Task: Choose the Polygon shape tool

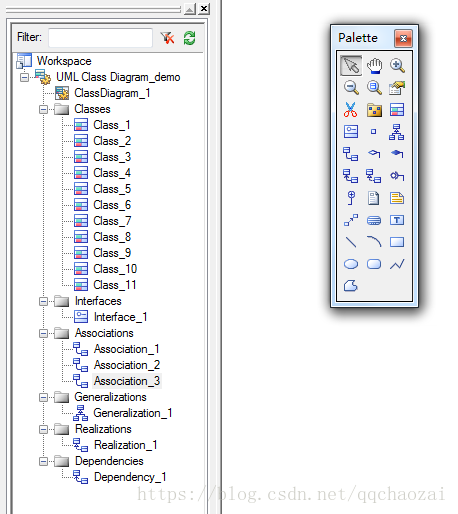Action: pyautogui.click(x=351, y=286)
